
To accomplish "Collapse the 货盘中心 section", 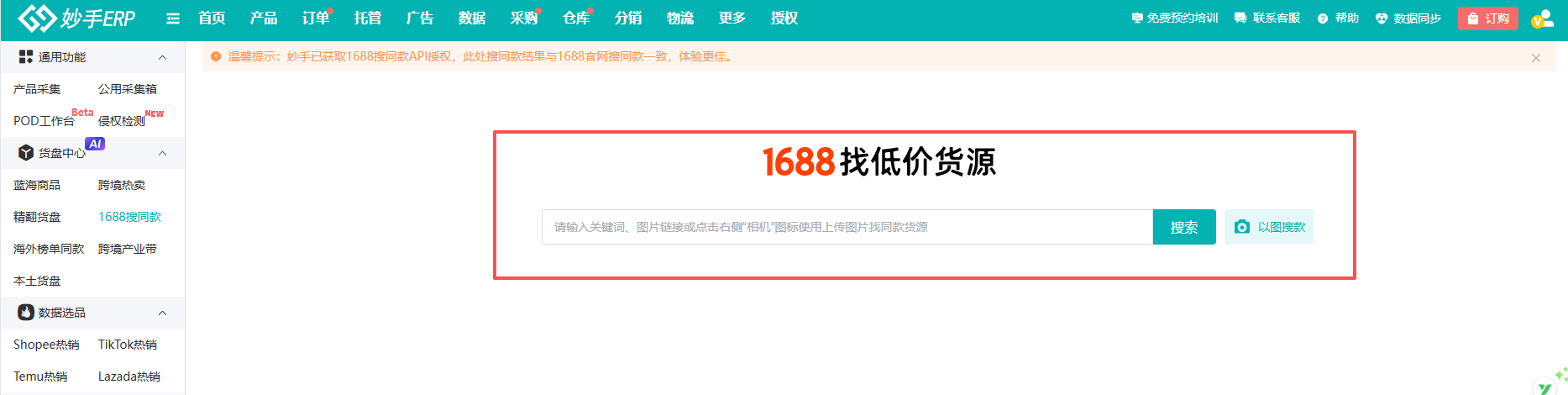I will (162, 153).
